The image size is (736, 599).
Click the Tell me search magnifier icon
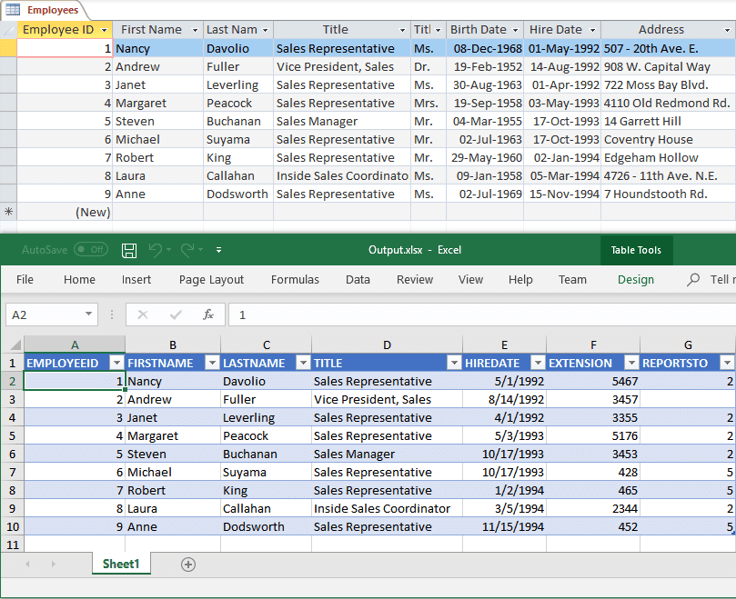click(693, 280)
